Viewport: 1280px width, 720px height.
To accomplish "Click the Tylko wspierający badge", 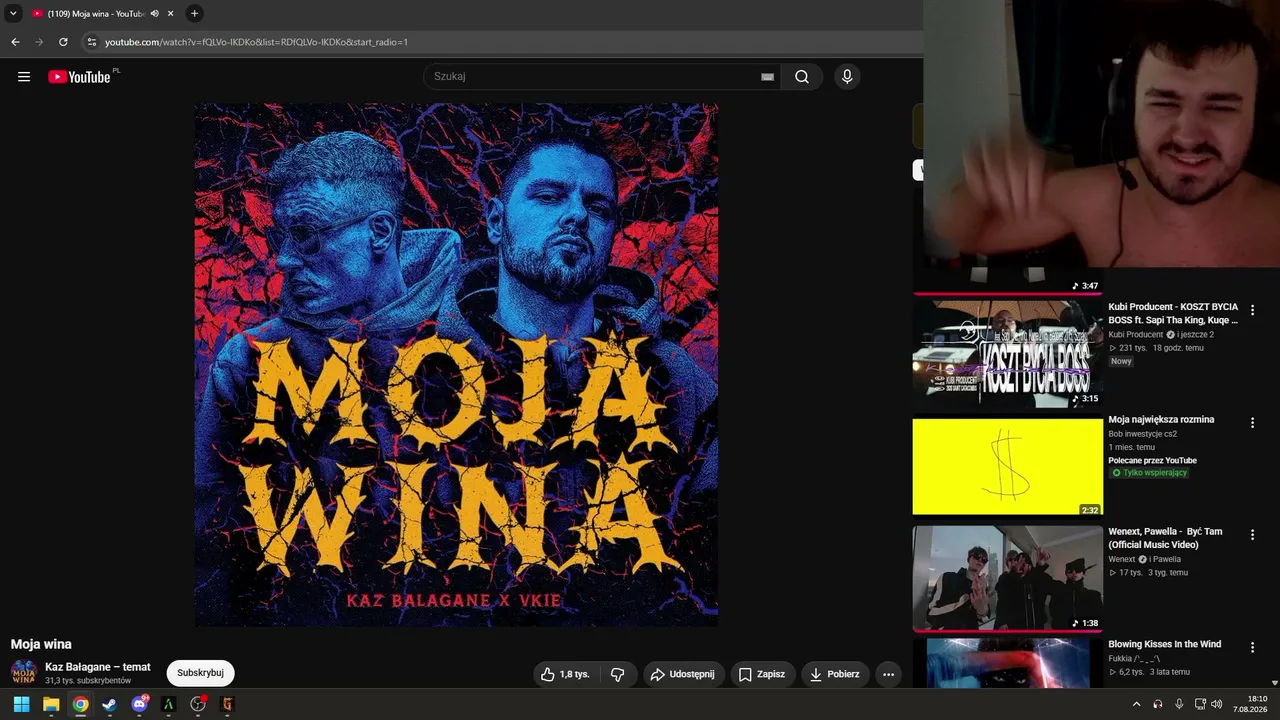I will pos(1150,473).
